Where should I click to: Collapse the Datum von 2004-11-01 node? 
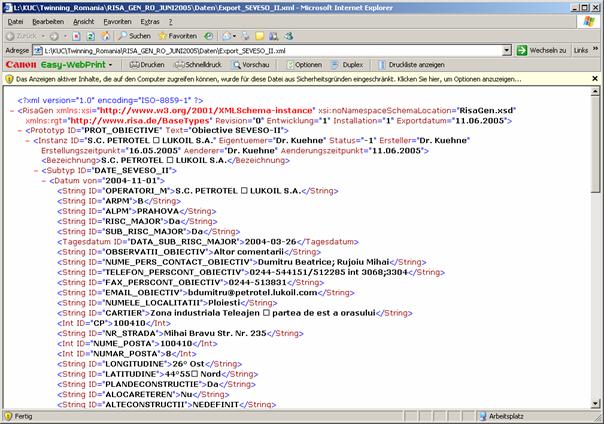tap(52, 180)
